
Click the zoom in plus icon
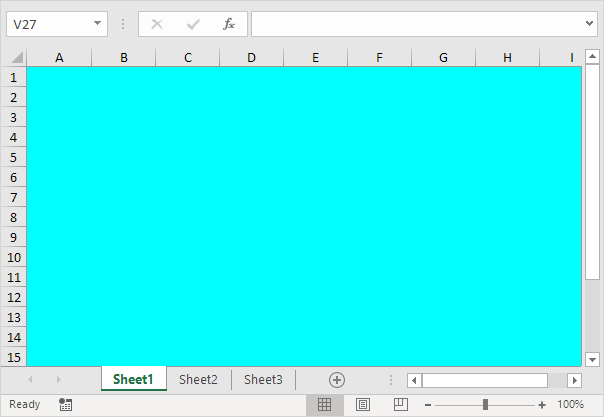(x=542, y=405)
